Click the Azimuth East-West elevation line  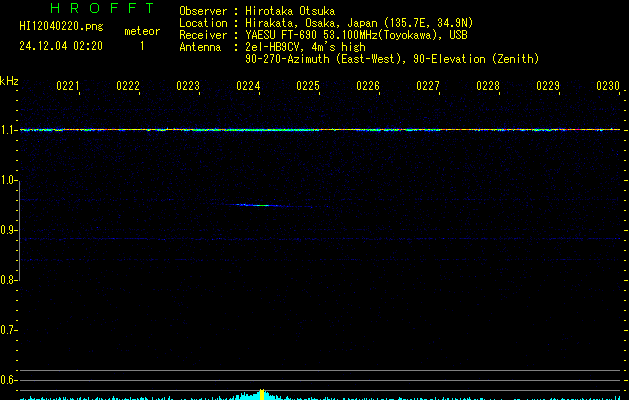pos(392,59)
